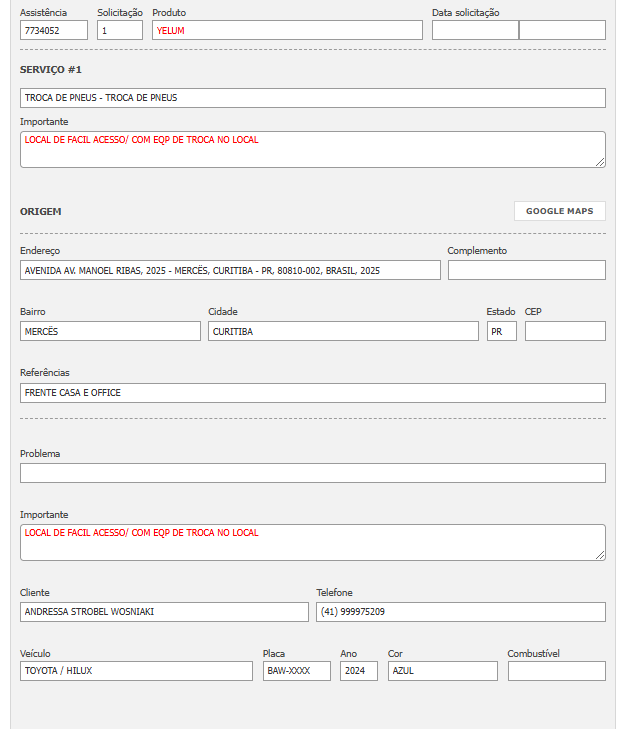Click the Telefone field
The height and width of the screenshot is (729, 627).
click(460, 612)
